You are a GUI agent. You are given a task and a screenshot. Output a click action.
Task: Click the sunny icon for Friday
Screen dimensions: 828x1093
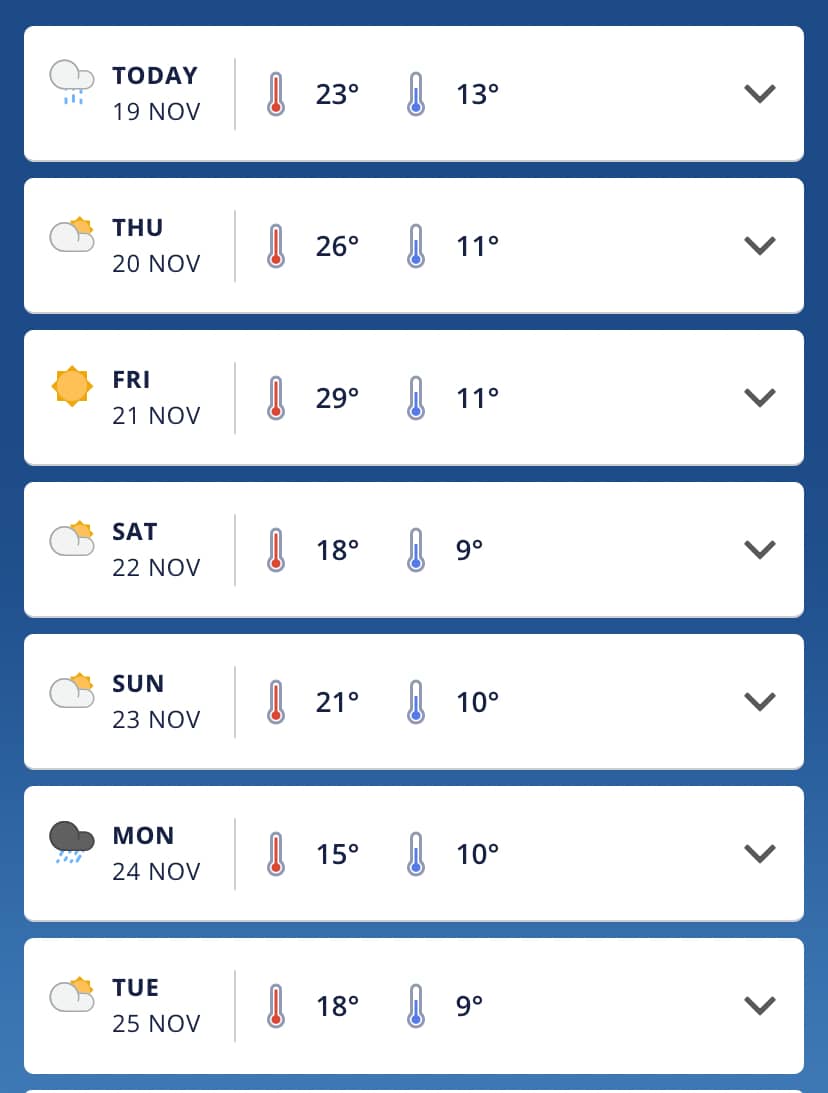point(72,387)
